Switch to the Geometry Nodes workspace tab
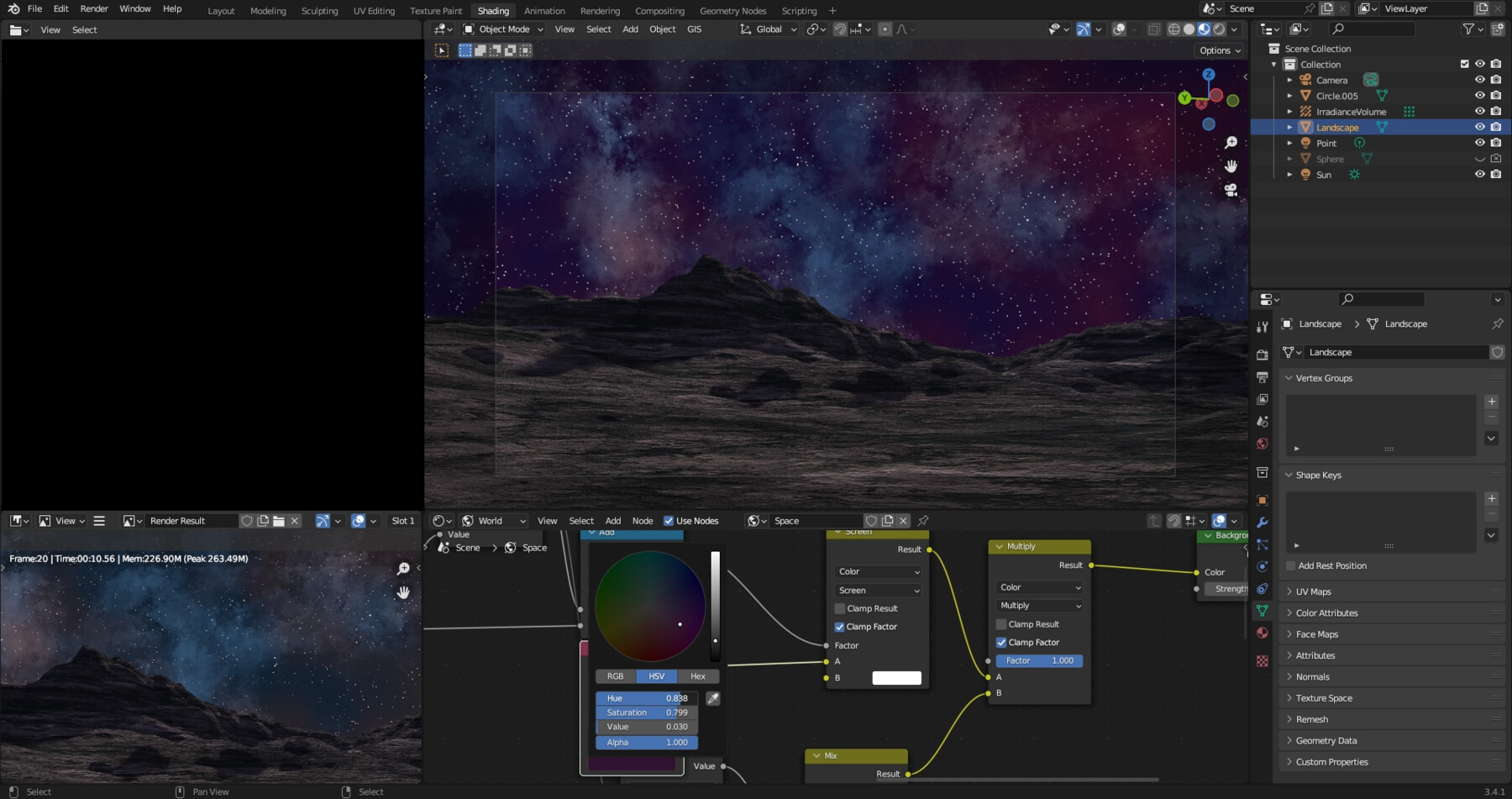Image resolution: width=1512 pixels, height=799 pixels. click(732, 11)
